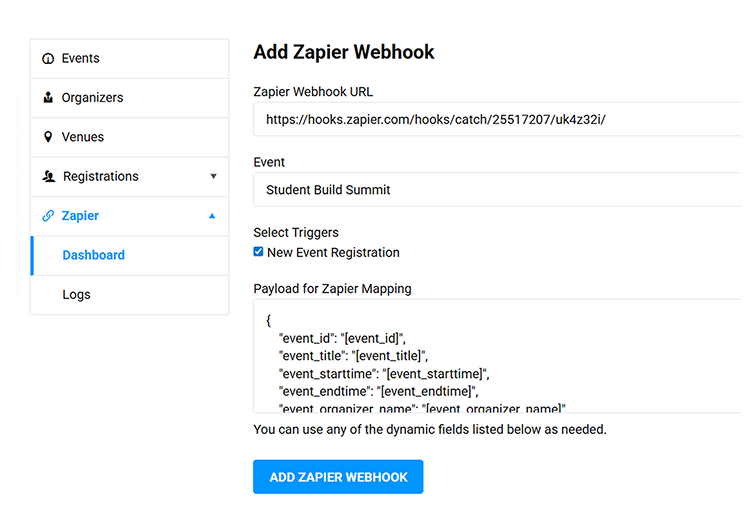Click the "event_title" payload line

tap(353, 356)
